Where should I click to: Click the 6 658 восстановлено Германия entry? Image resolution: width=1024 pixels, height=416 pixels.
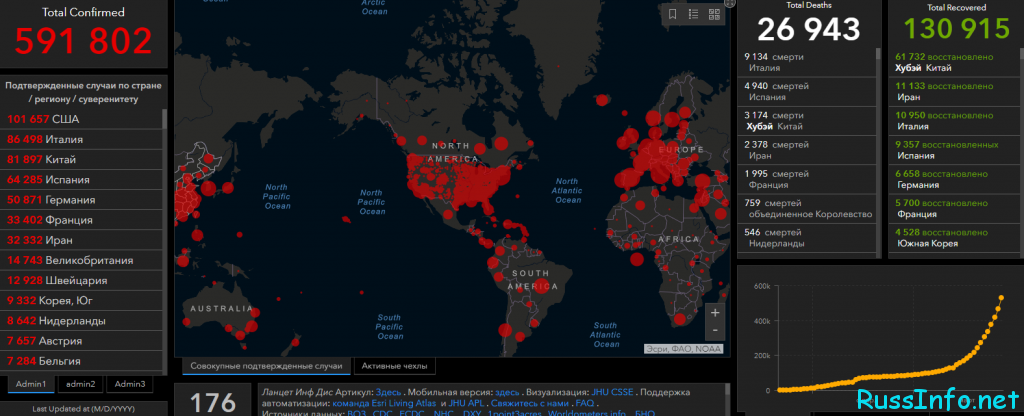(953, 180)
